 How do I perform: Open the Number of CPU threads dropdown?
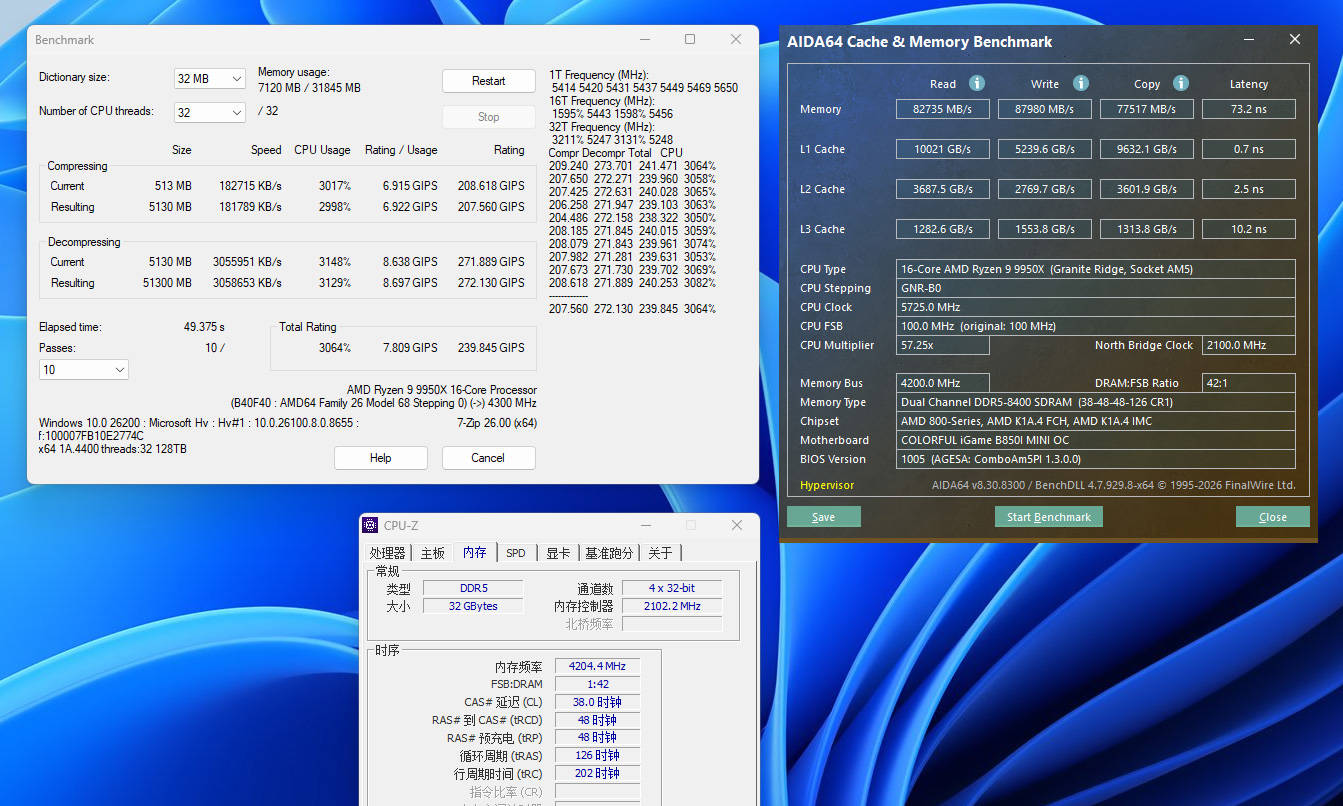point(210,113)
